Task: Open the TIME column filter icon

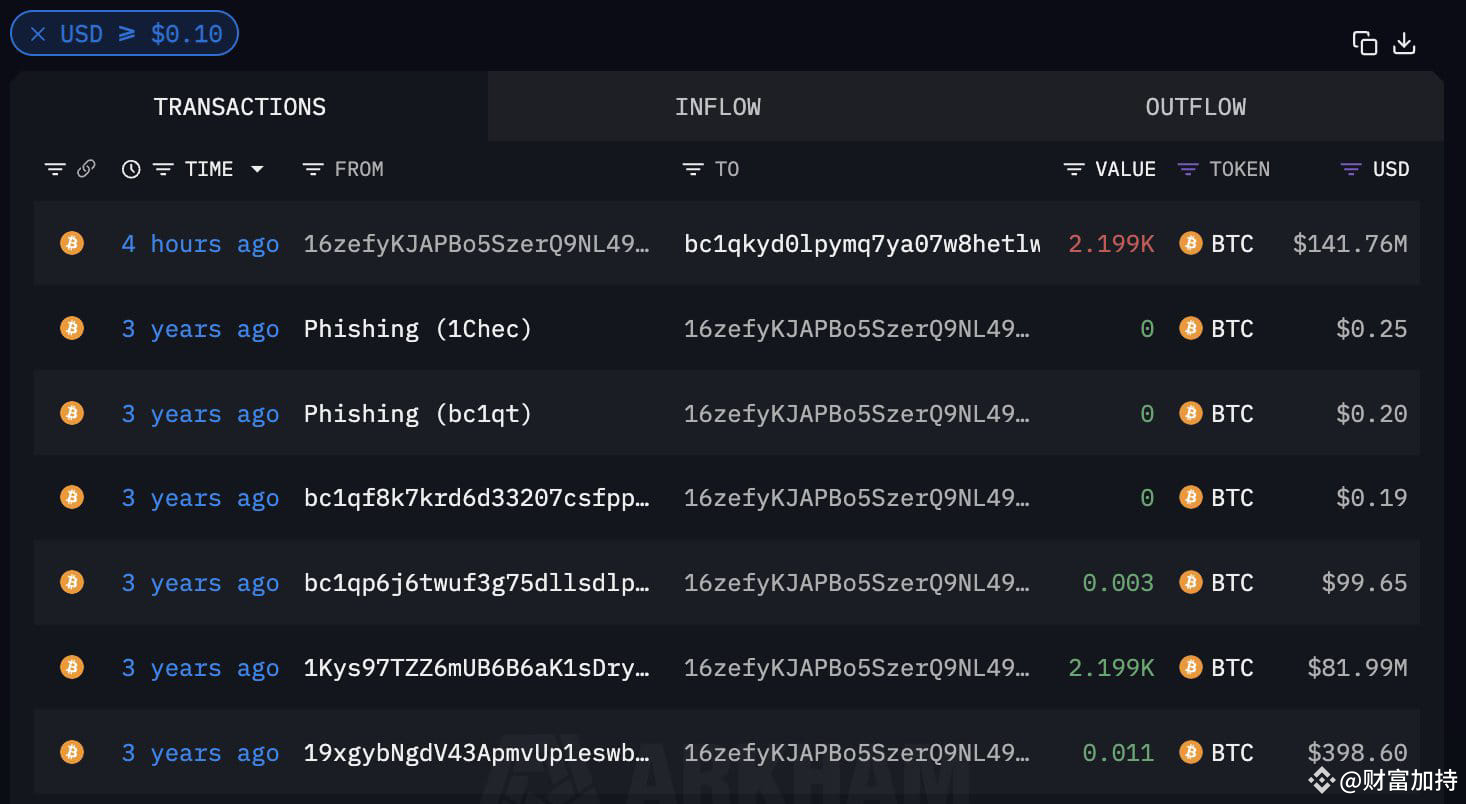Action: pyautogui.click(x=163, y=169)
